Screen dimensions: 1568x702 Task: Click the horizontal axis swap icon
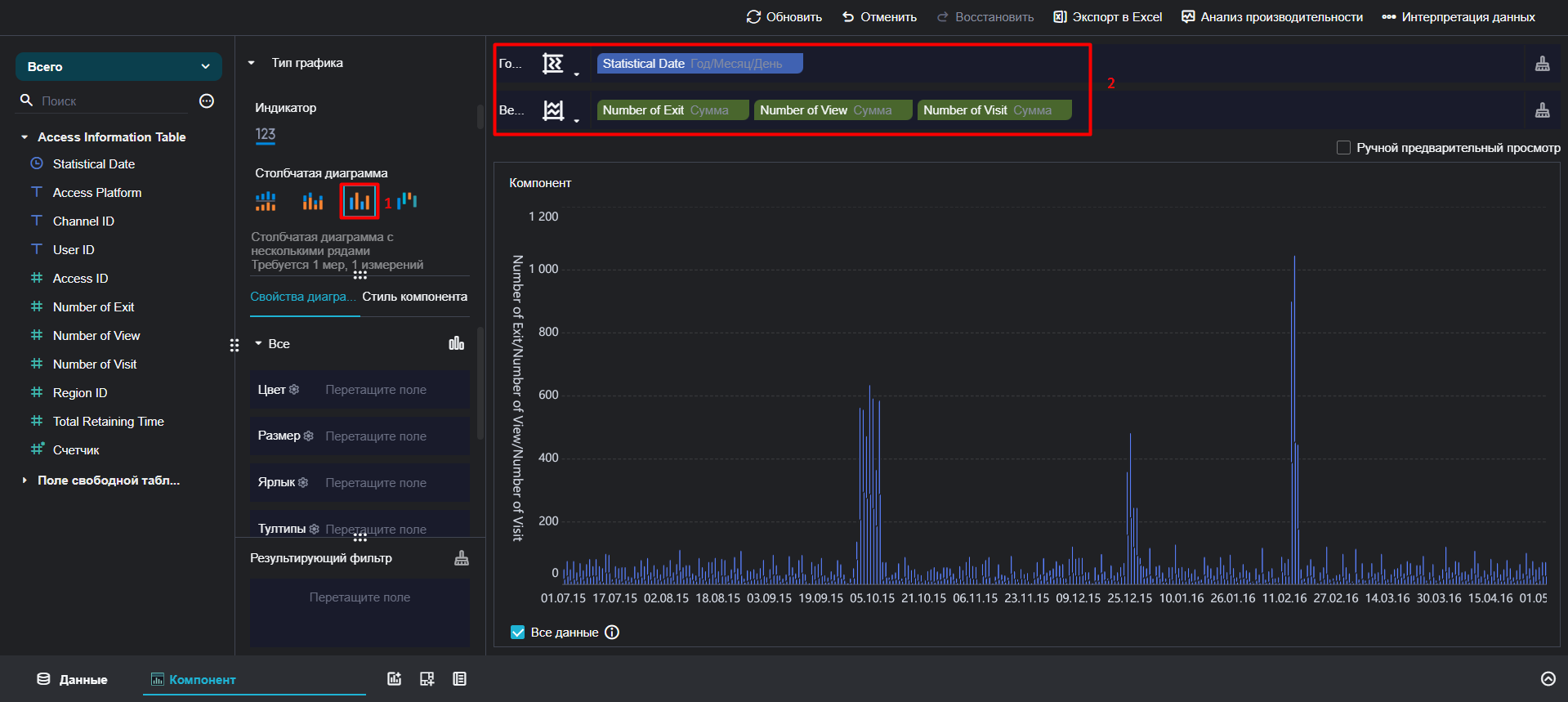tap(553, 64)
